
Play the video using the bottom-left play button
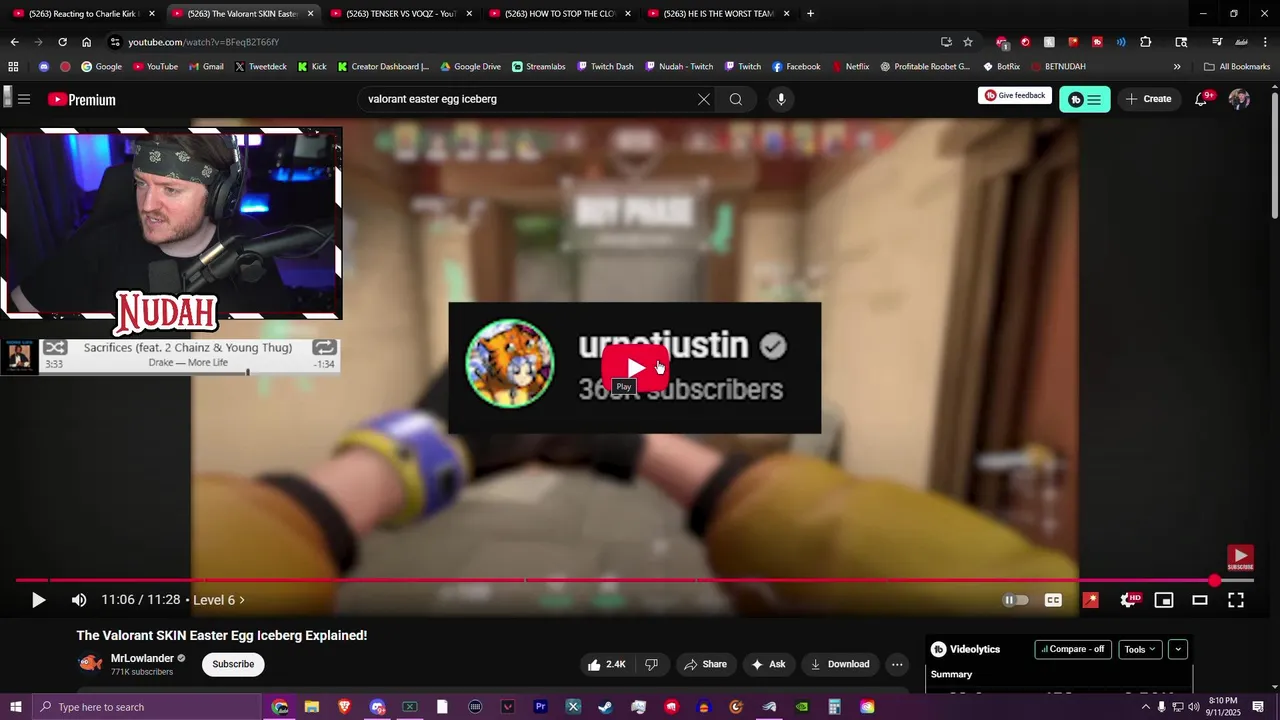[38, 600]
